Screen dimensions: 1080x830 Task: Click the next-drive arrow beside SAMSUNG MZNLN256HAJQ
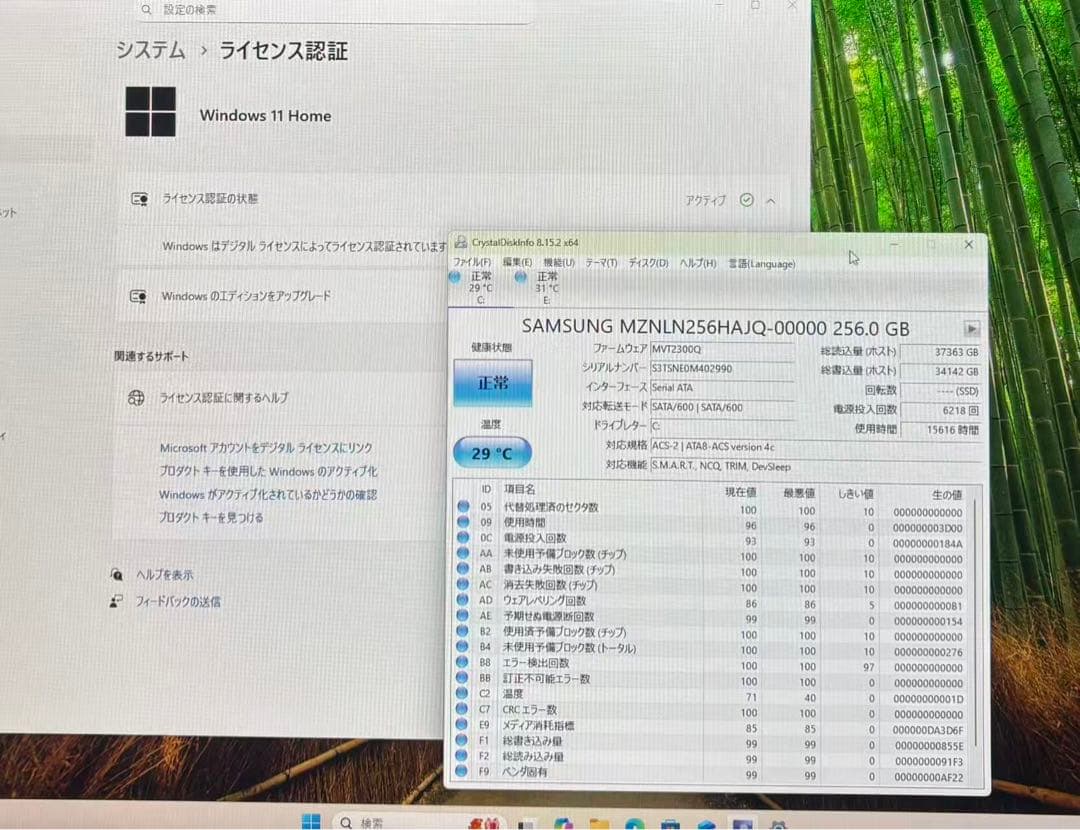[x=971, y=327]
